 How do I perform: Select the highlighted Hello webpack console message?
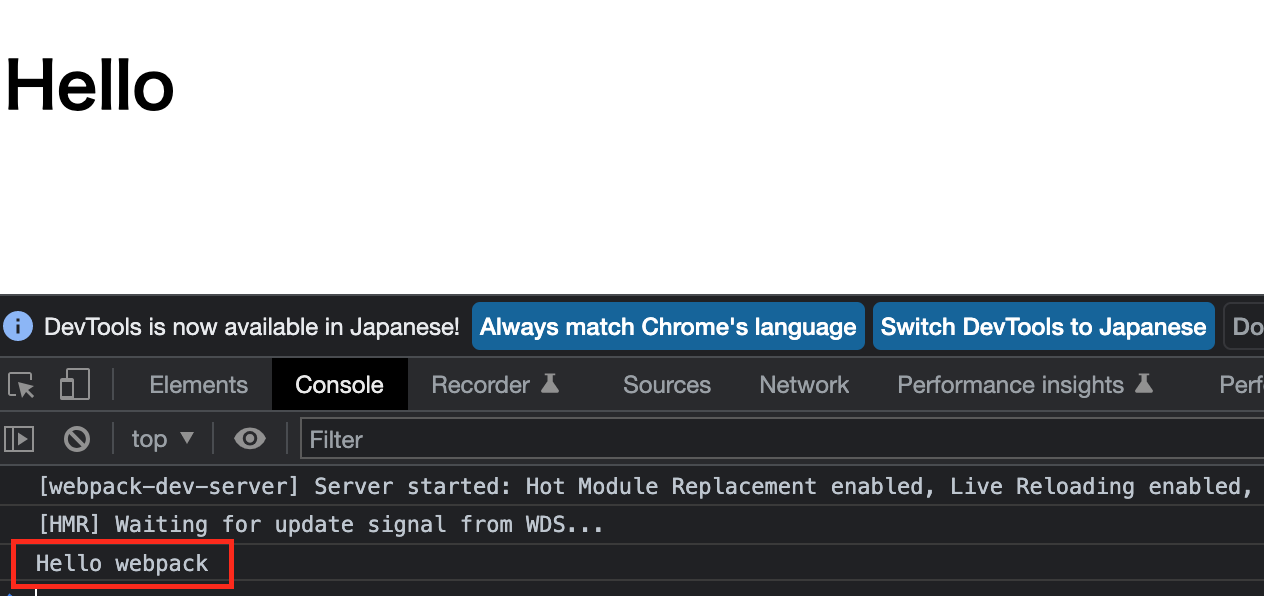point(122,563)
